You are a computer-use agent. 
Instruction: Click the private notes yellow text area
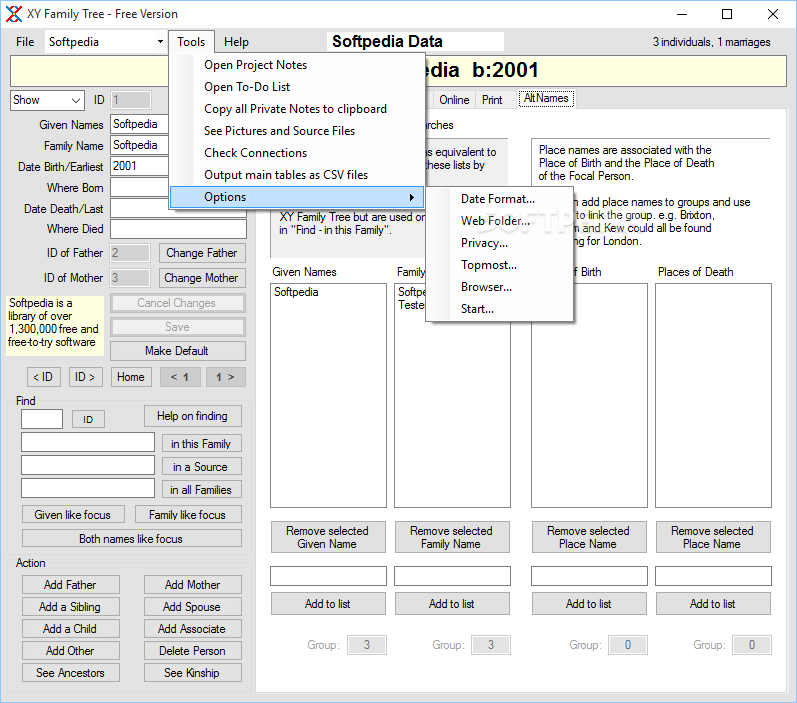(x=55, y=326)
